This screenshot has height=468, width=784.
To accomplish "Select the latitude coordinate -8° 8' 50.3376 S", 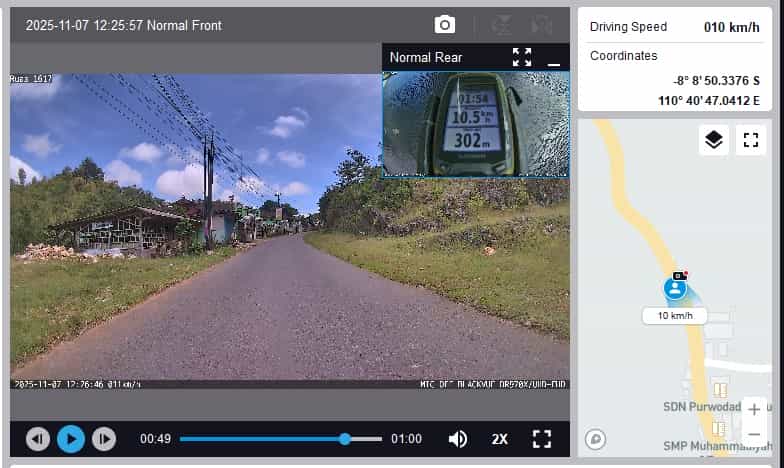I will [x=716, y=80].
